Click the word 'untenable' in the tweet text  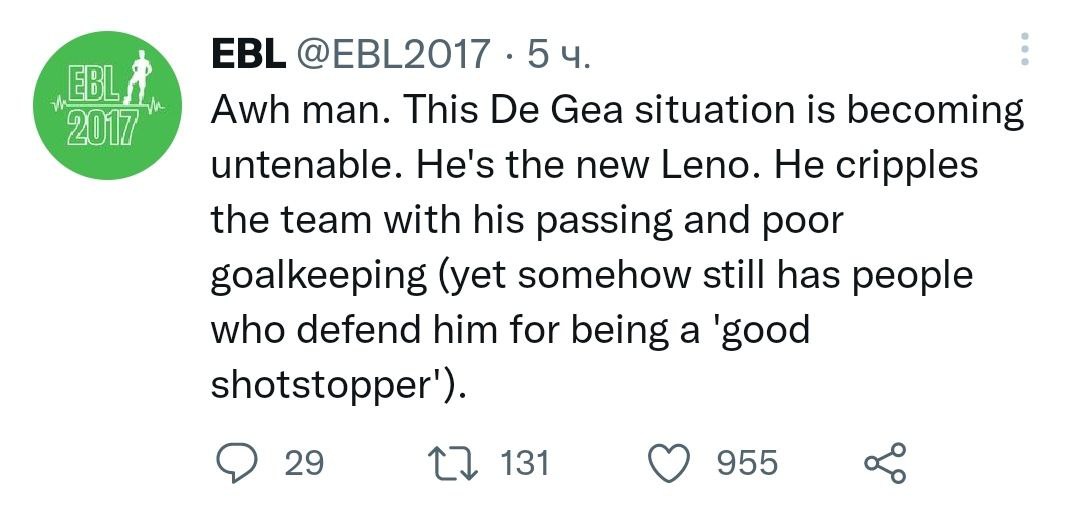click(290, 165)
